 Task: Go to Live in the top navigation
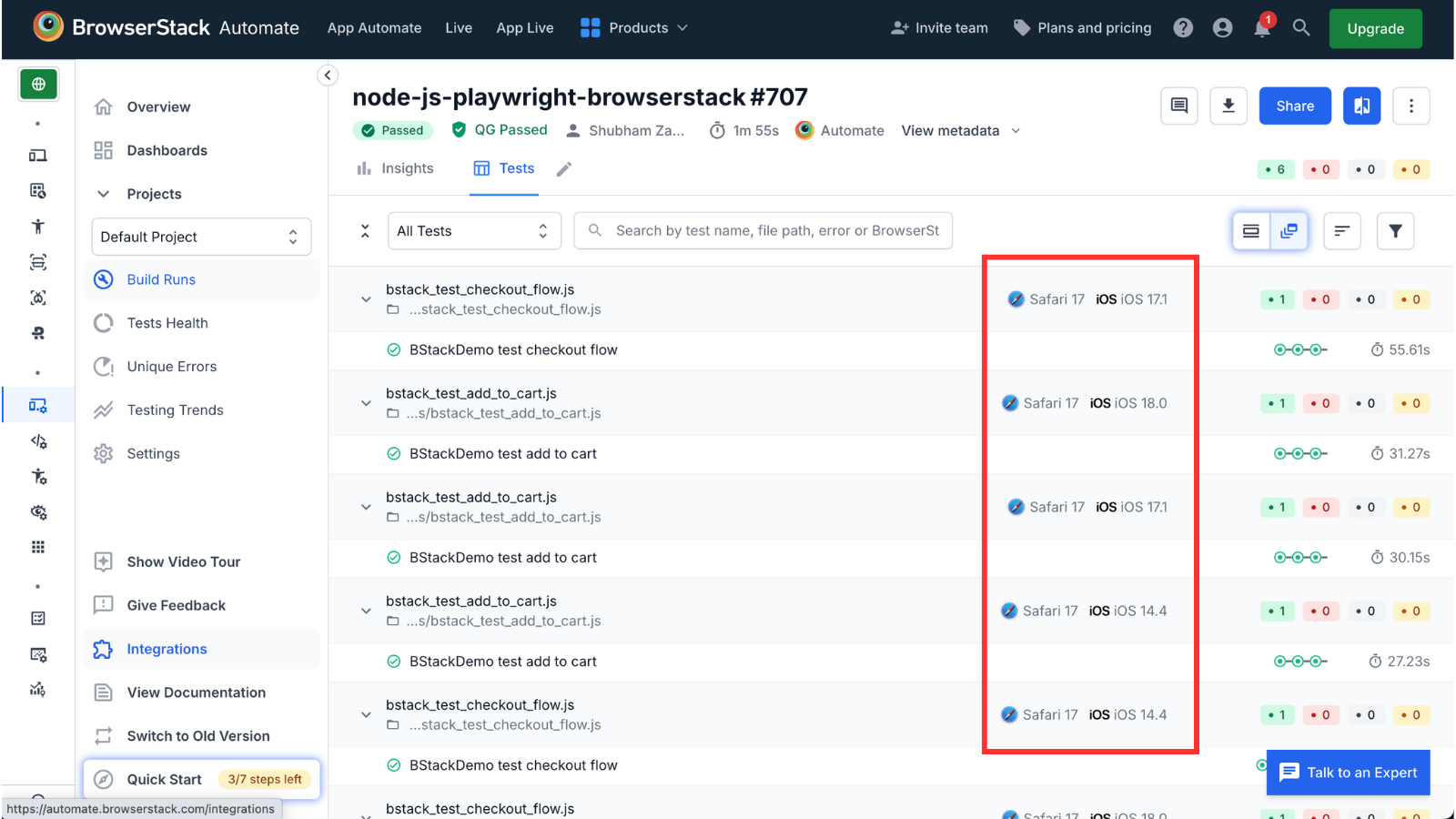point(459,28)
